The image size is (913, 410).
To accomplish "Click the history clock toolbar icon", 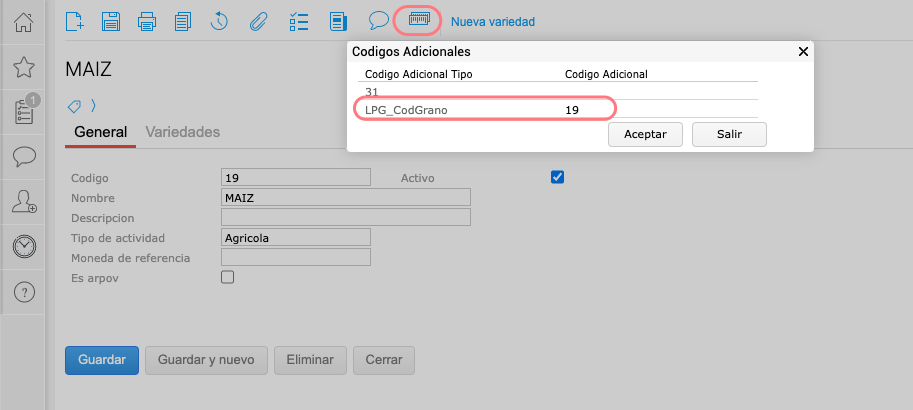I will point(218,20).
